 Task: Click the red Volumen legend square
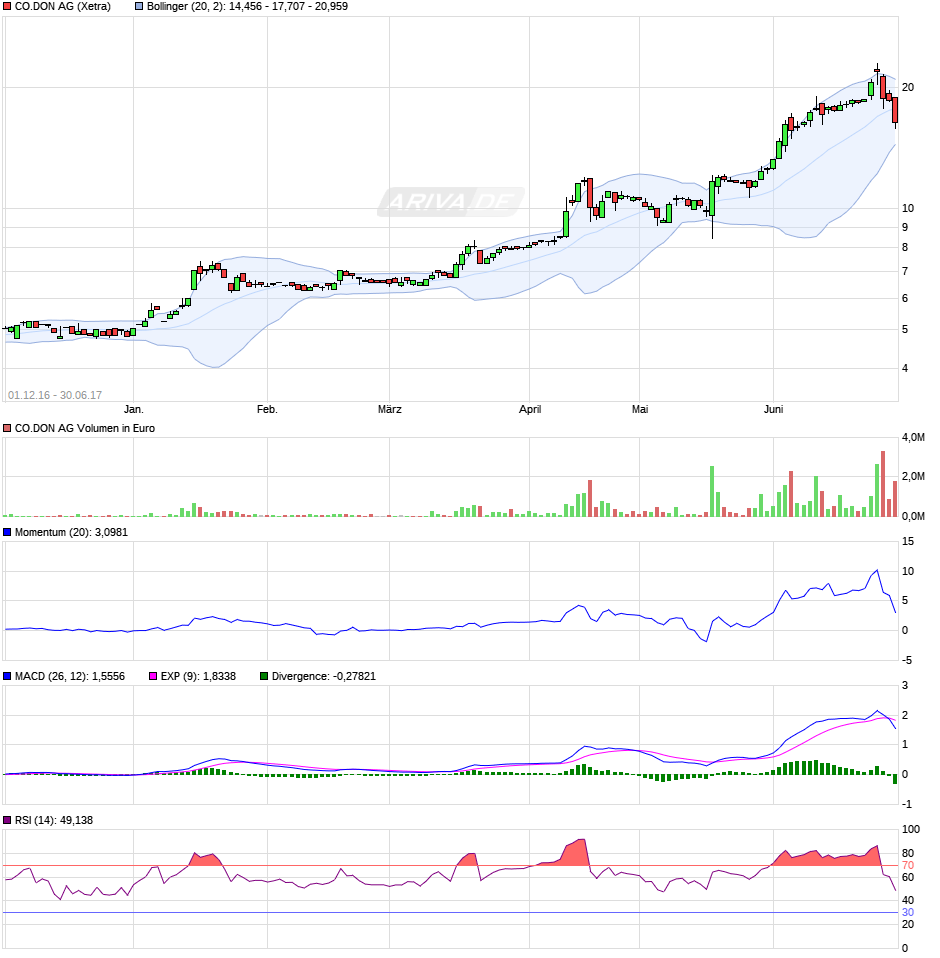pos(7,429)
